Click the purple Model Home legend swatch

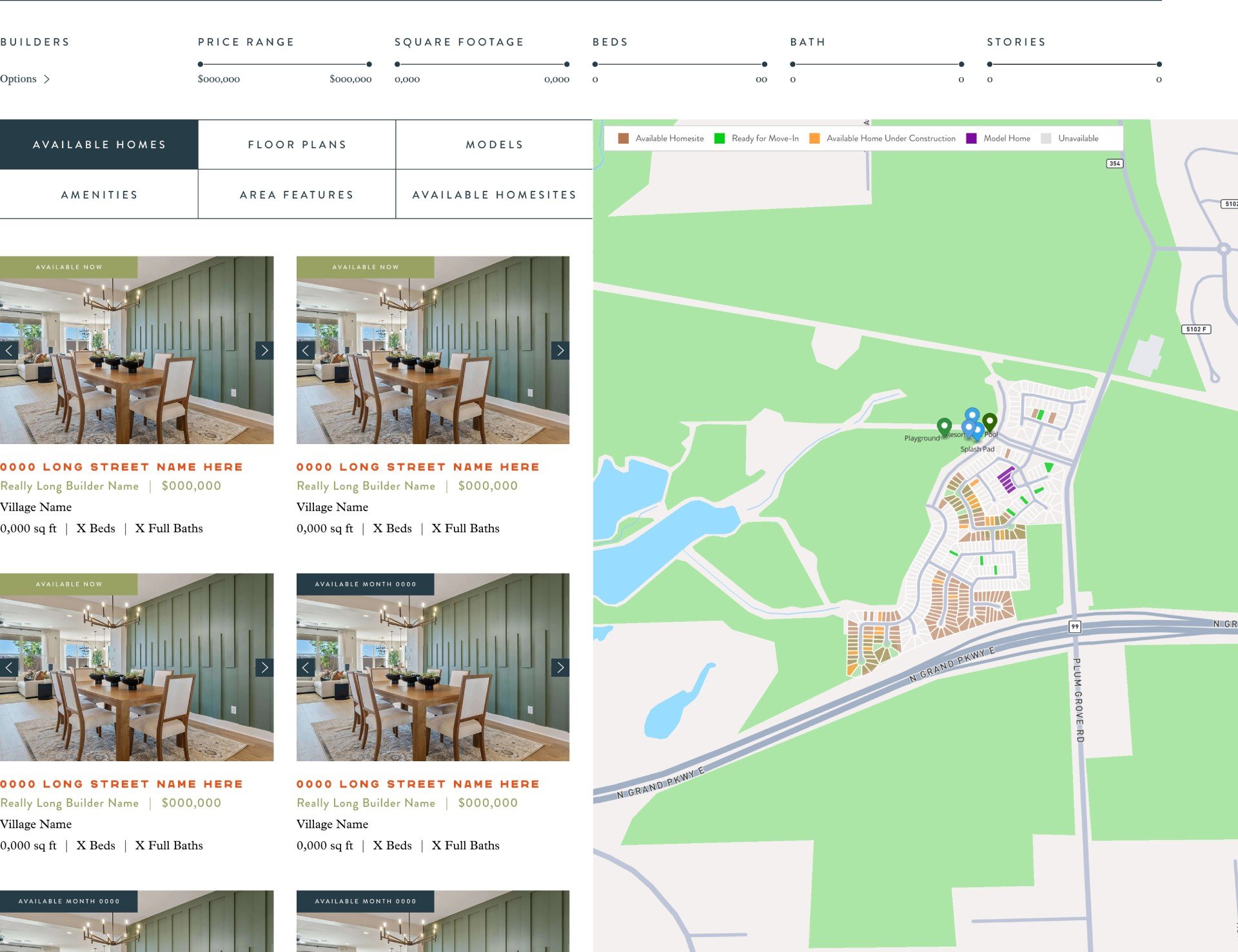tap(971, 139)
